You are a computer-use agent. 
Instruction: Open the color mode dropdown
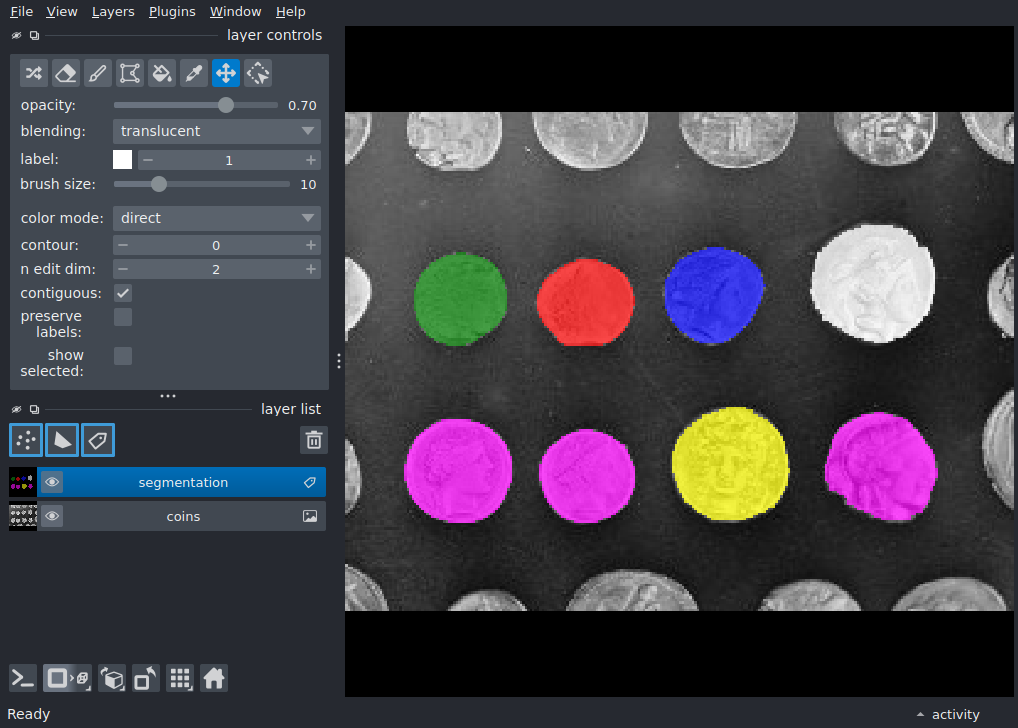click(217, 218)
